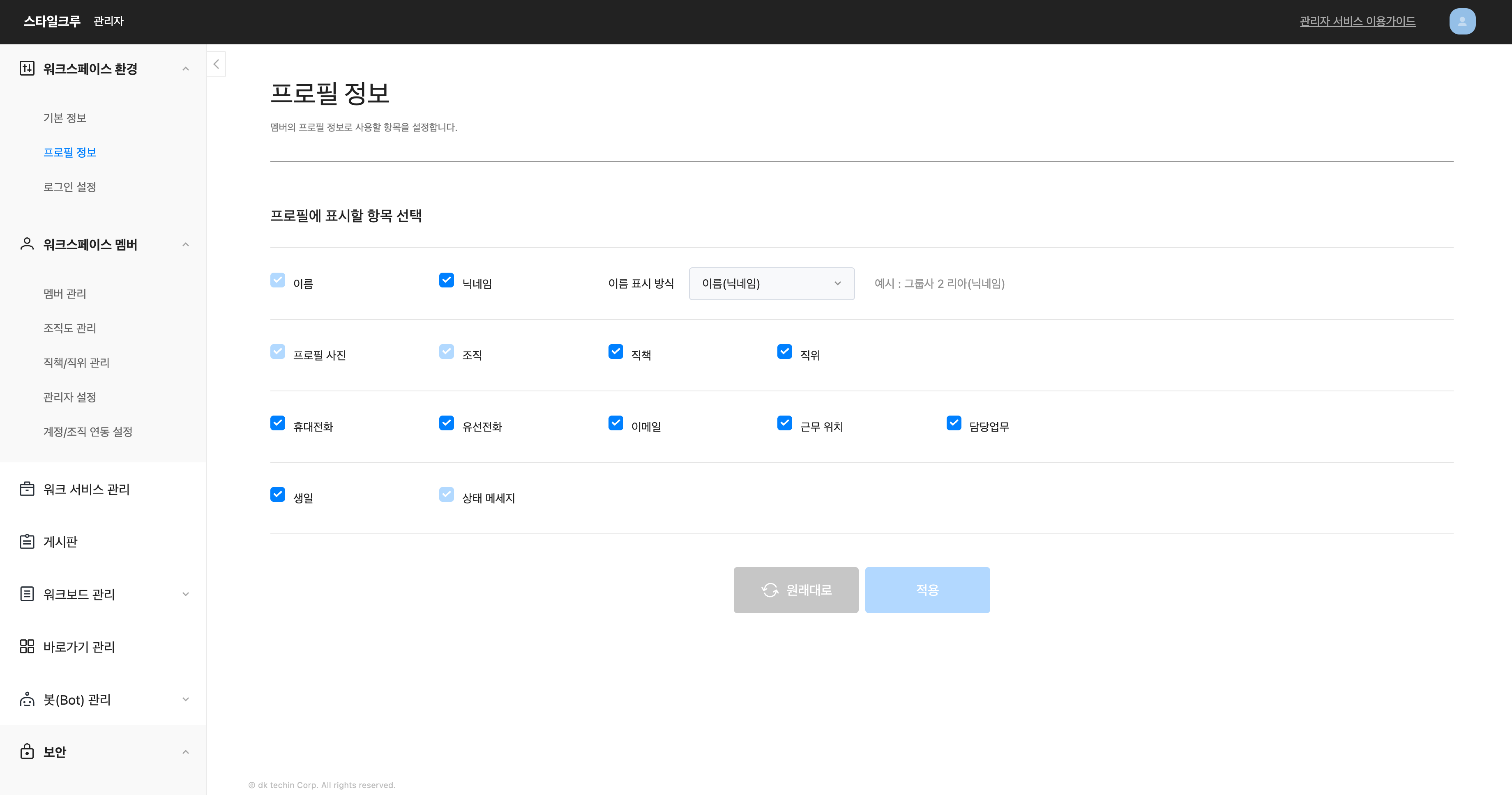
Task: Uncheck the 닉네임 checkbox
Action: 447,280
